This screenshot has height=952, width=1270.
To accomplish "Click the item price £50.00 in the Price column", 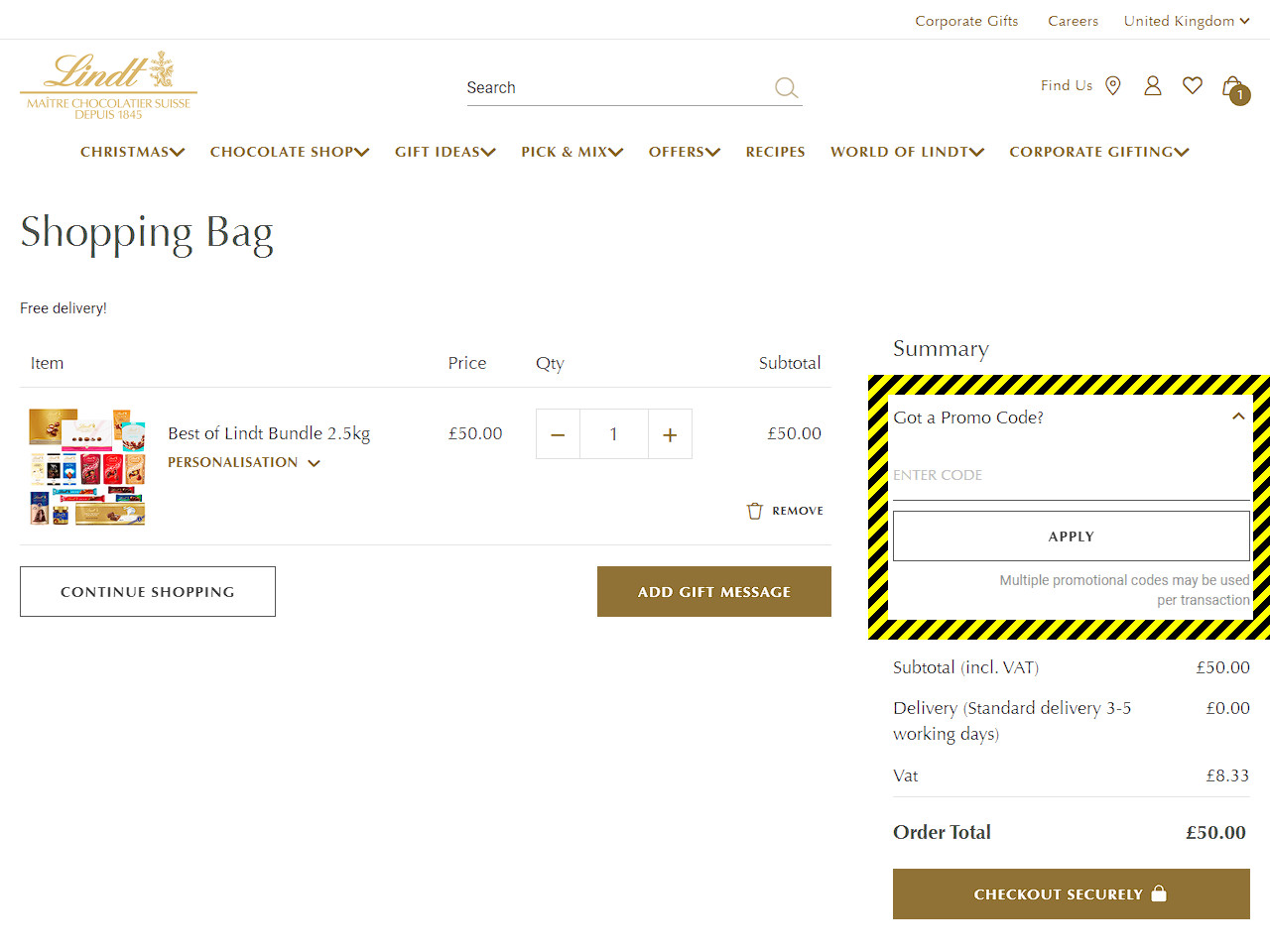I will [x=475, y=433].
